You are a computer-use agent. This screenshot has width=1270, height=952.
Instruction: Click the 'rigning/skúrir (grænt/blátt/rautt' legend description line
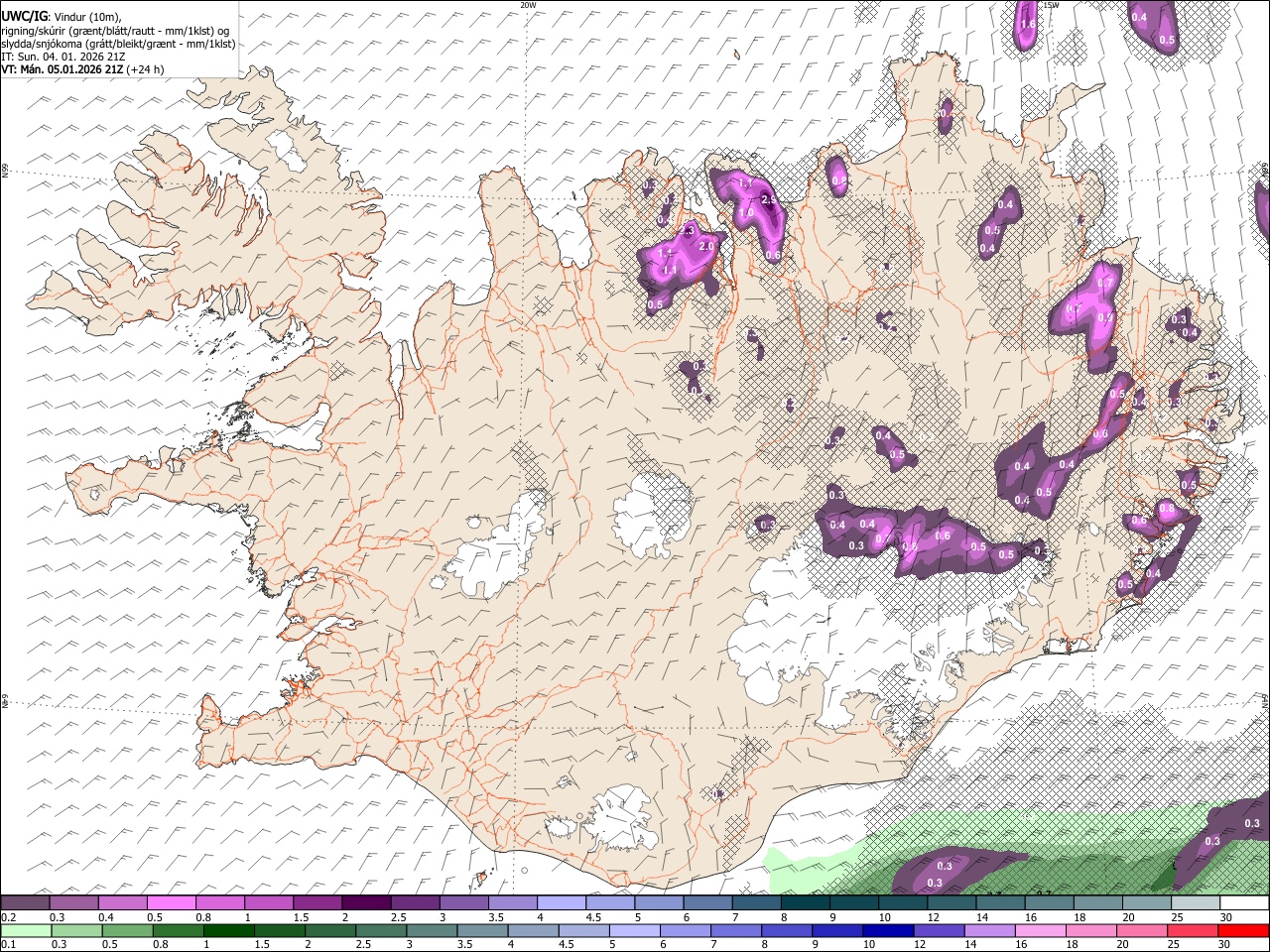116,30
